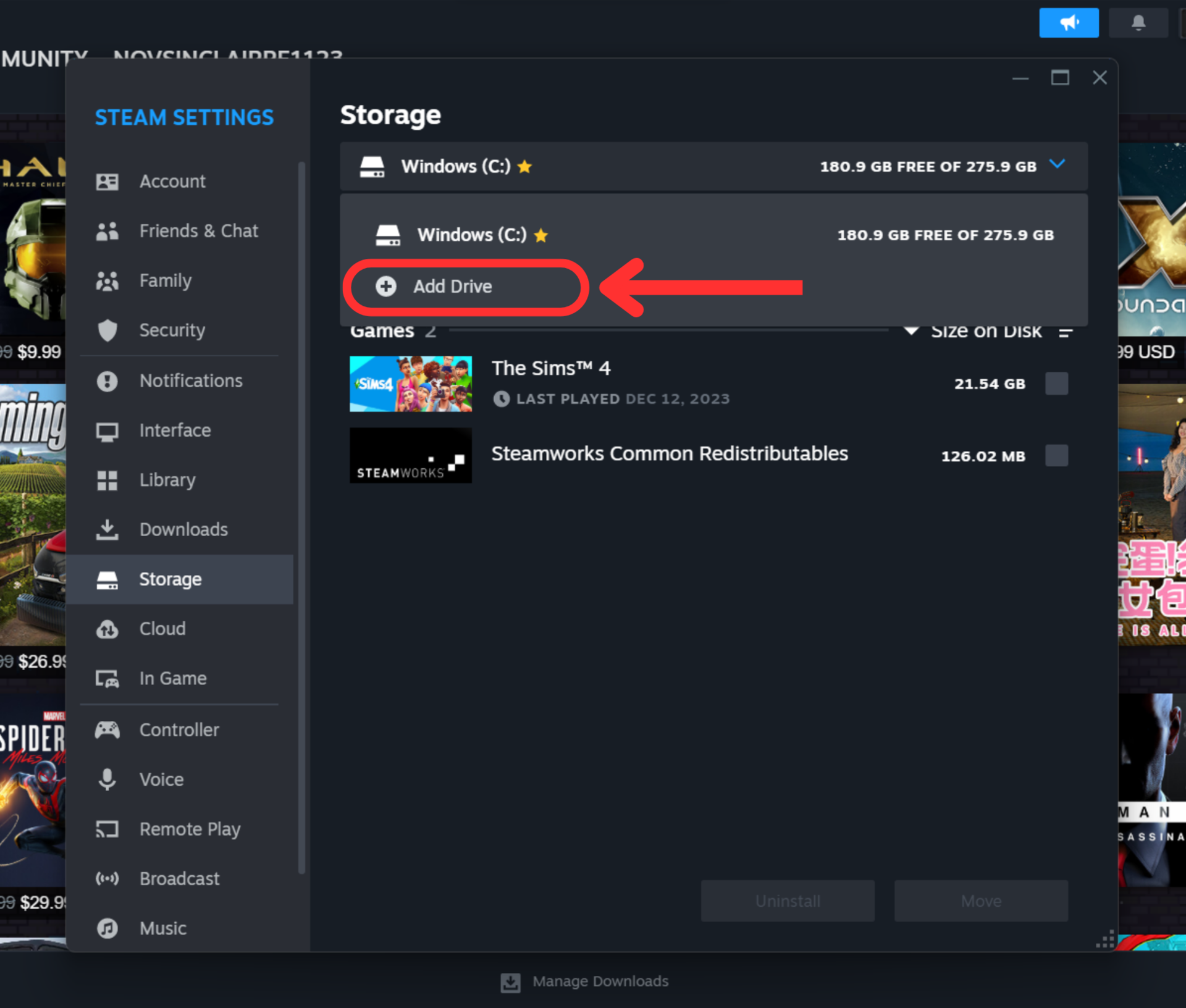Click the Broadcast signal icon
Screen dimensions: 1186x1008
(107, 878)
